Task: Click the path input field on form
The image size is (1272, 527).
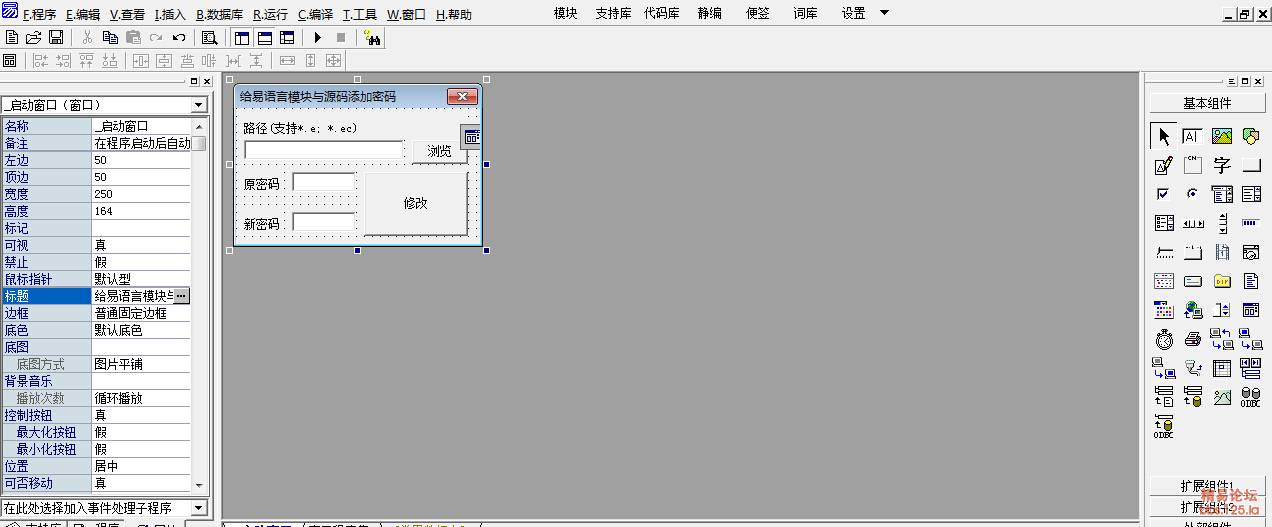Action: tap(324, 150)
